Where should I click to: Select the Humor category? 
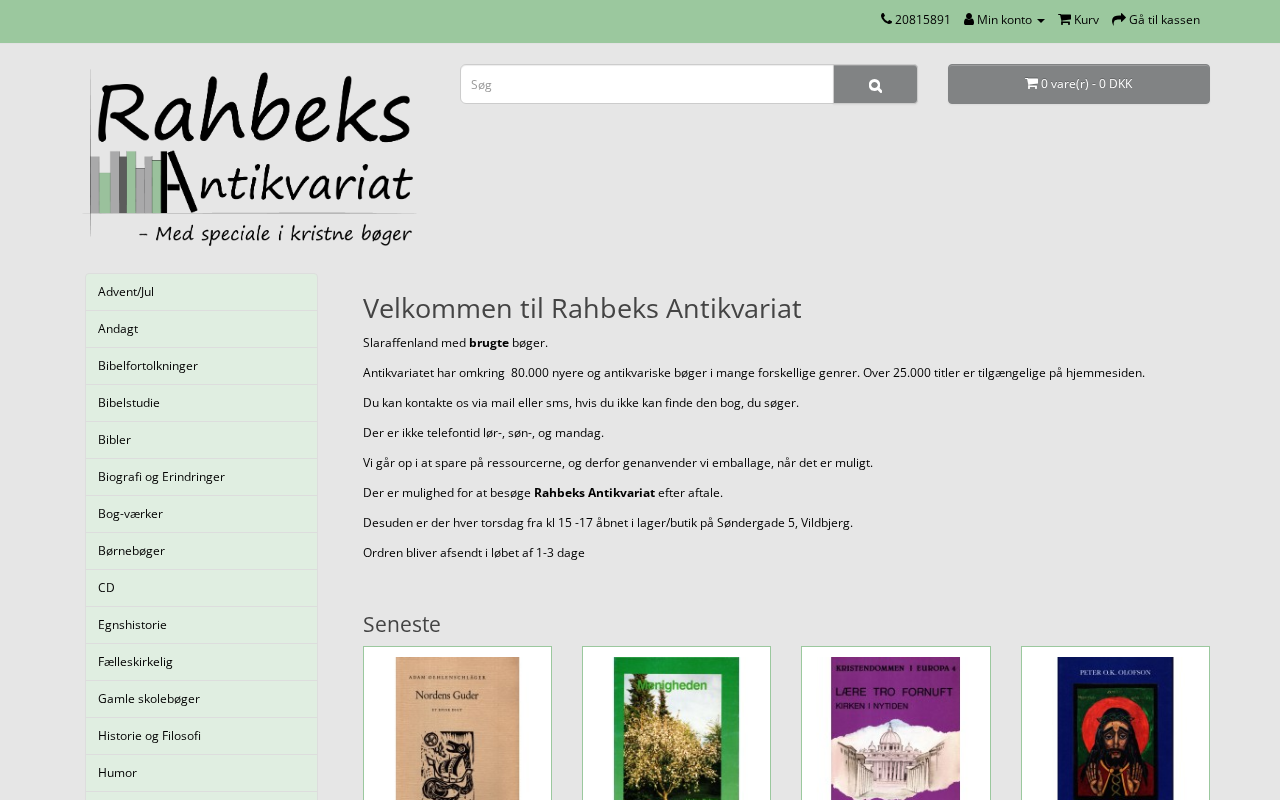pyautogui.click(x=201, y=773)
